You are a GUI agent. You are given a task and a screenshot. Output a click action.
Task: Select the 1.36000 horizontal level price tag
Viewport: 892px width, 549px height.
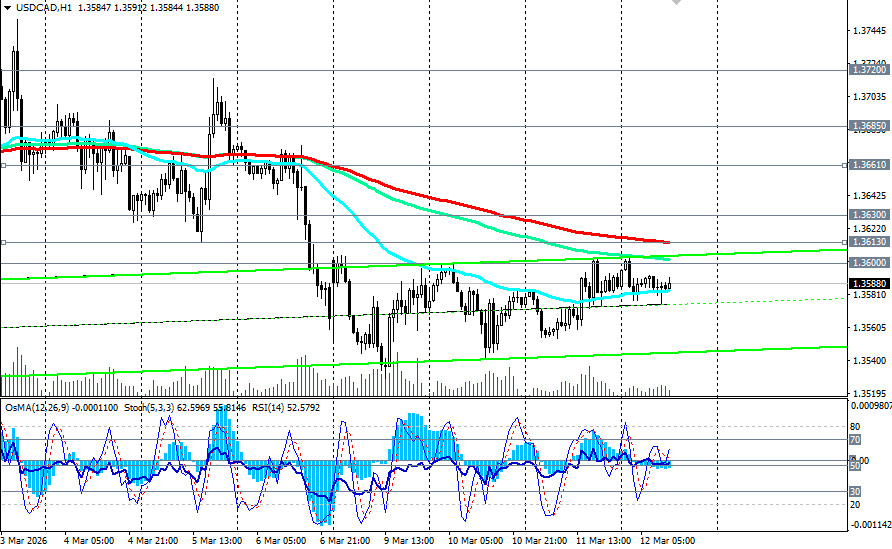pyautogui.click(x=869, y=263)
